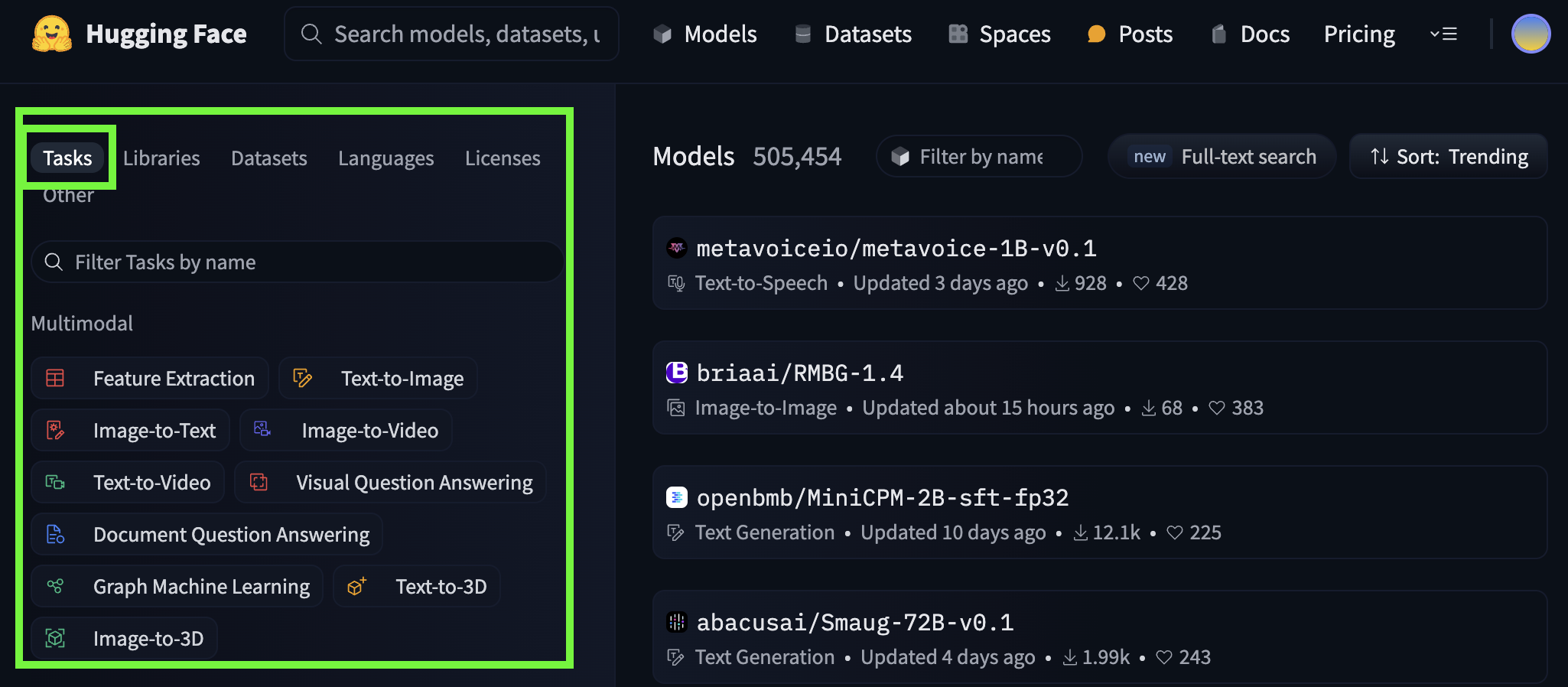Click the magnifier icon in Filter Tasks field
Screen dimensions: 1568x687
click(54, 262)
